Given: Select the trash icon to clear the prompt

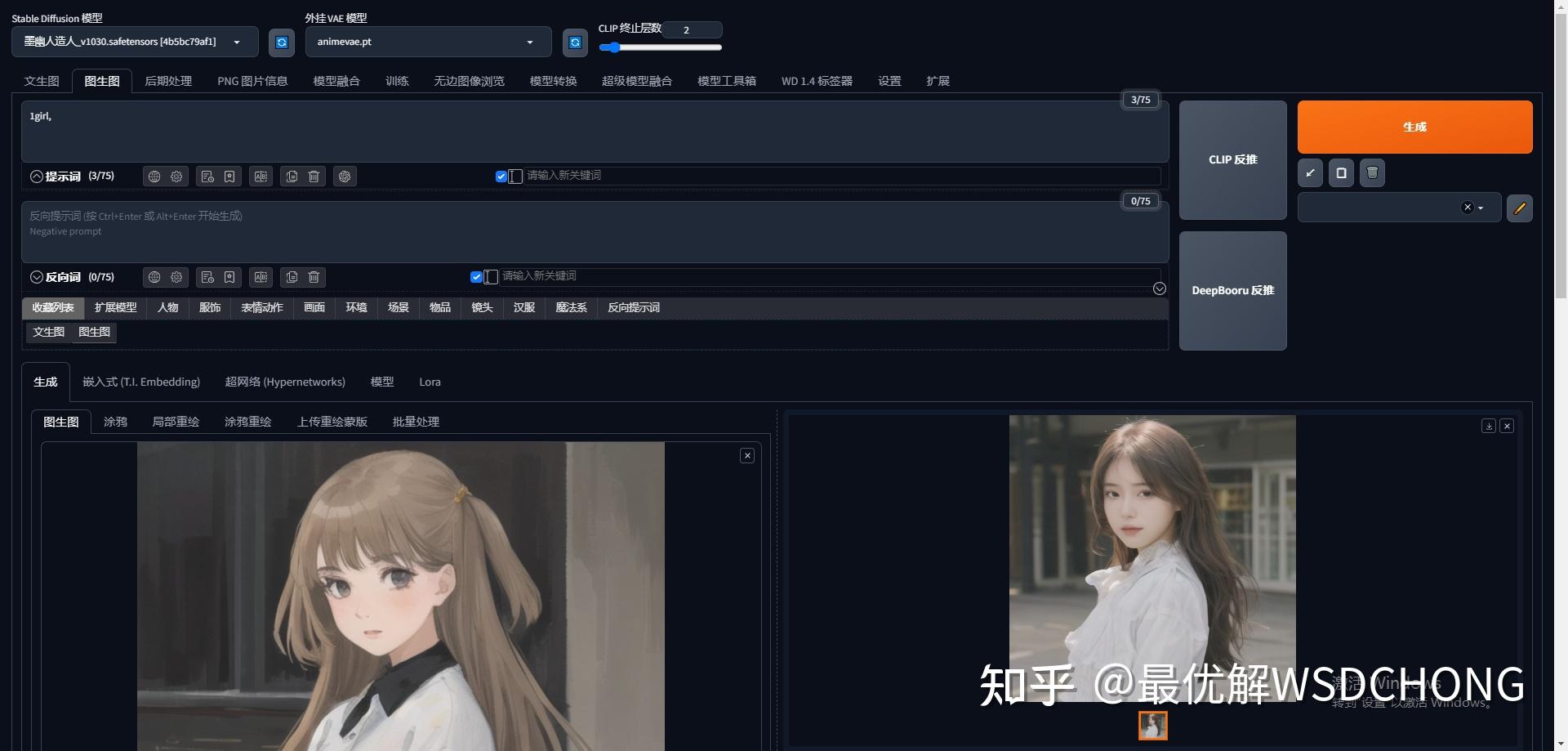Looking at the screenshot, I should (314, 177).
